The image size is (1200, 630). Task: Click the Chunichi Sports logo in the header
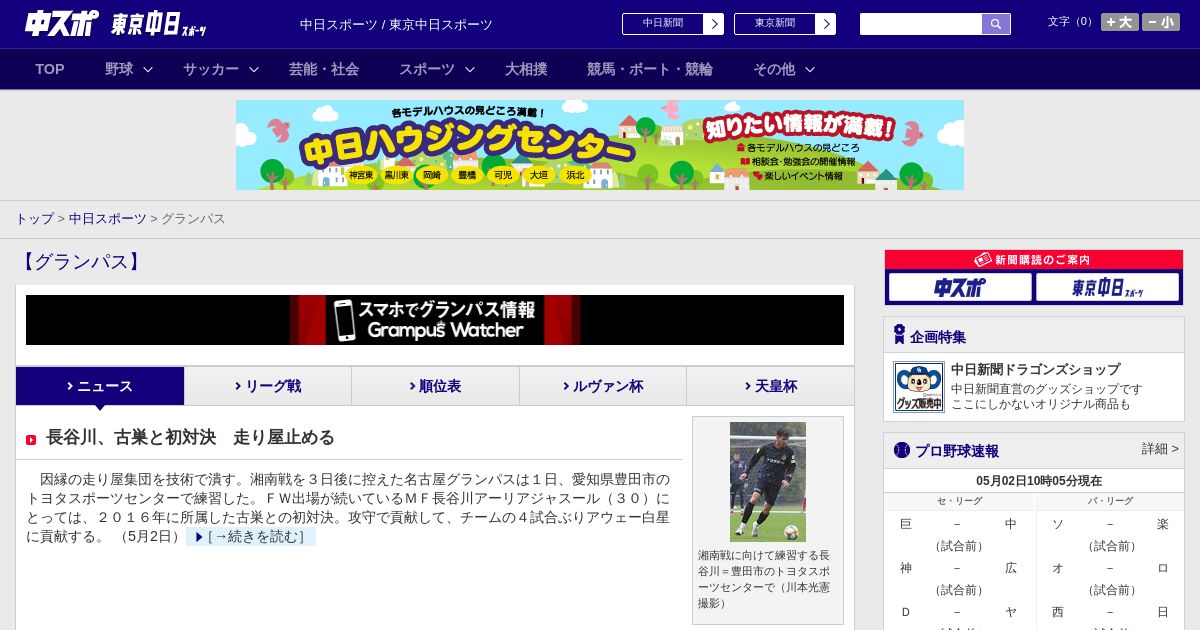click(62, 23)
